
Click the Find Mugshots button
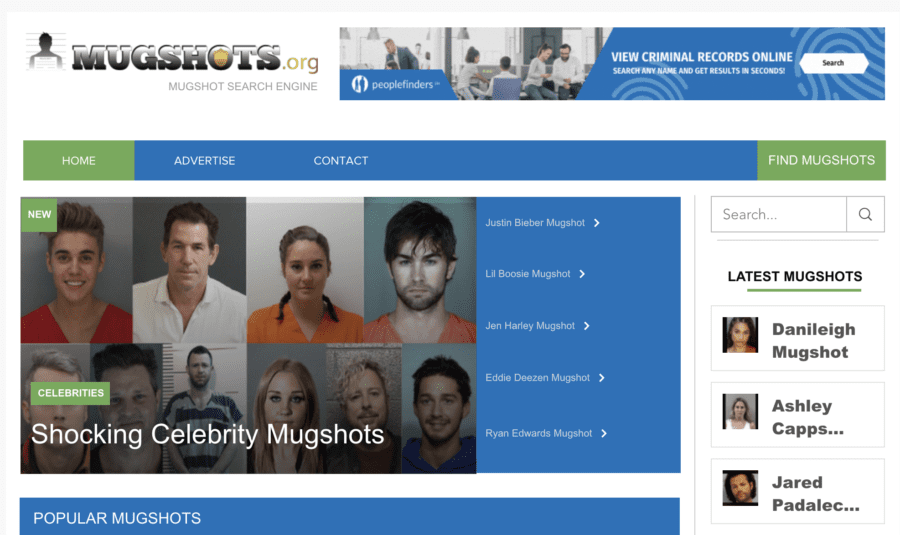point(821,160)
